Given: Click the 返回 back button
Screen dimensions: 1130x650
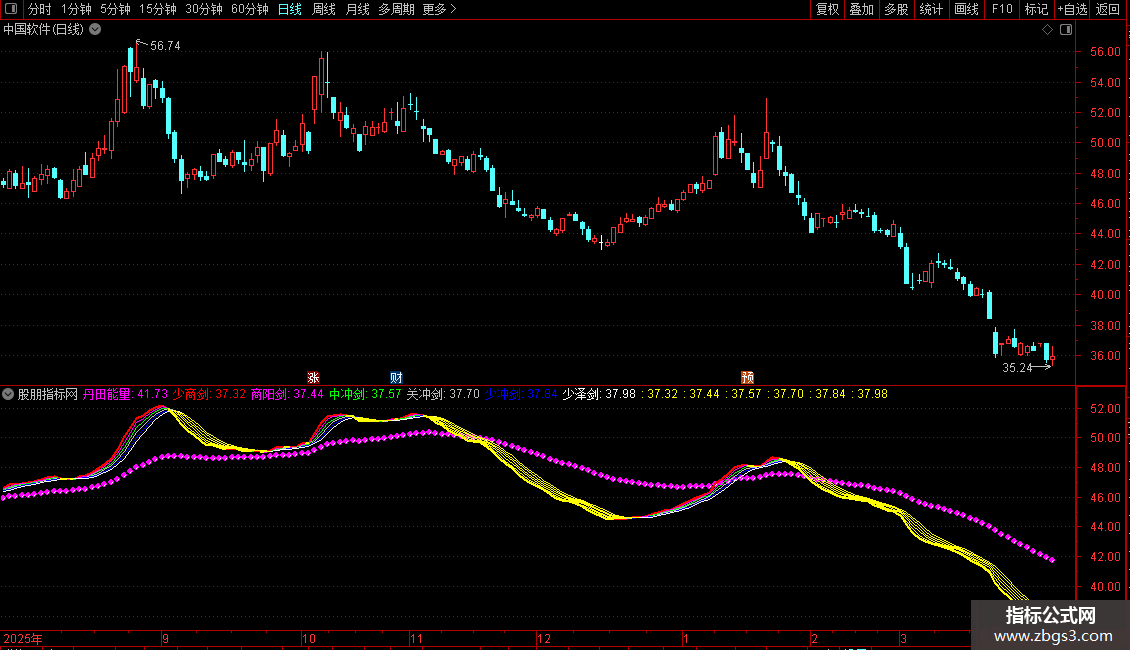Looking at the screenshot, I should 1108,9.
